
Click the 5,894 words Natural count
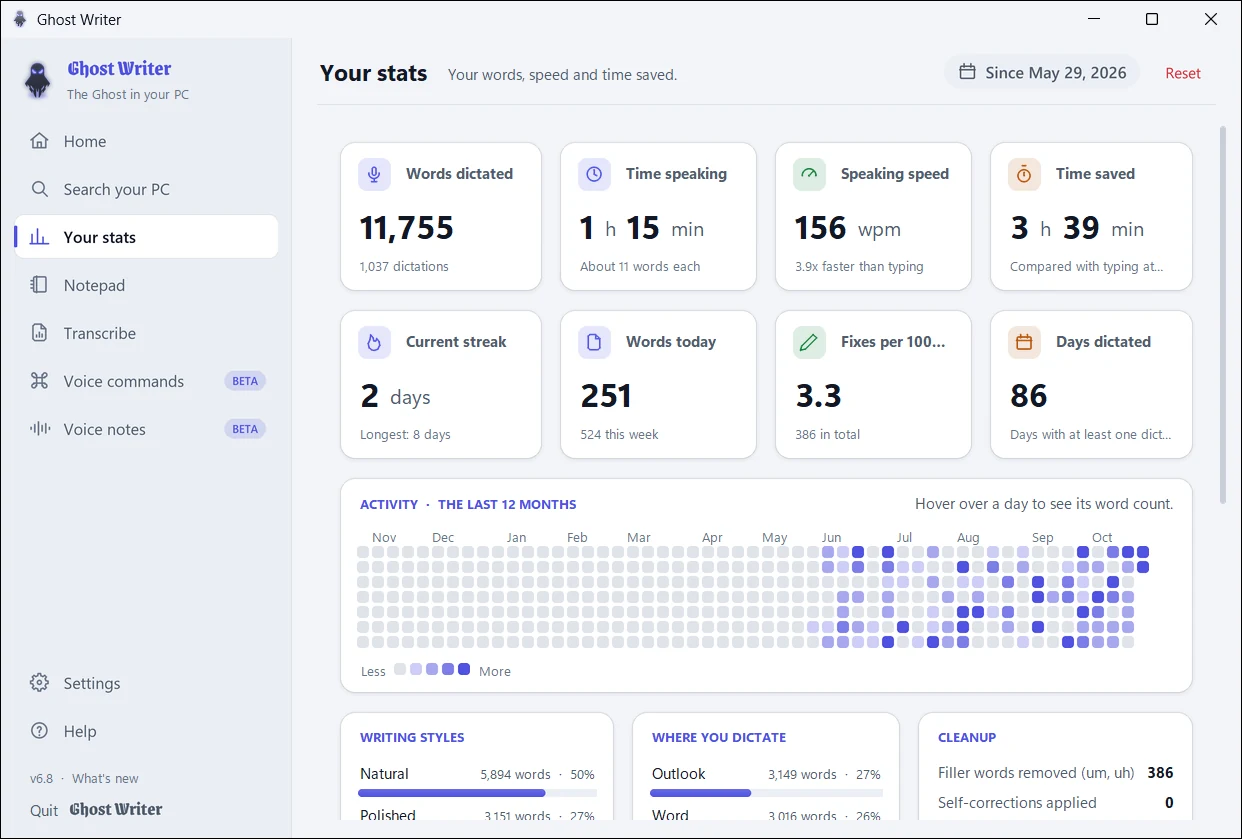click(x=515, y=775)
